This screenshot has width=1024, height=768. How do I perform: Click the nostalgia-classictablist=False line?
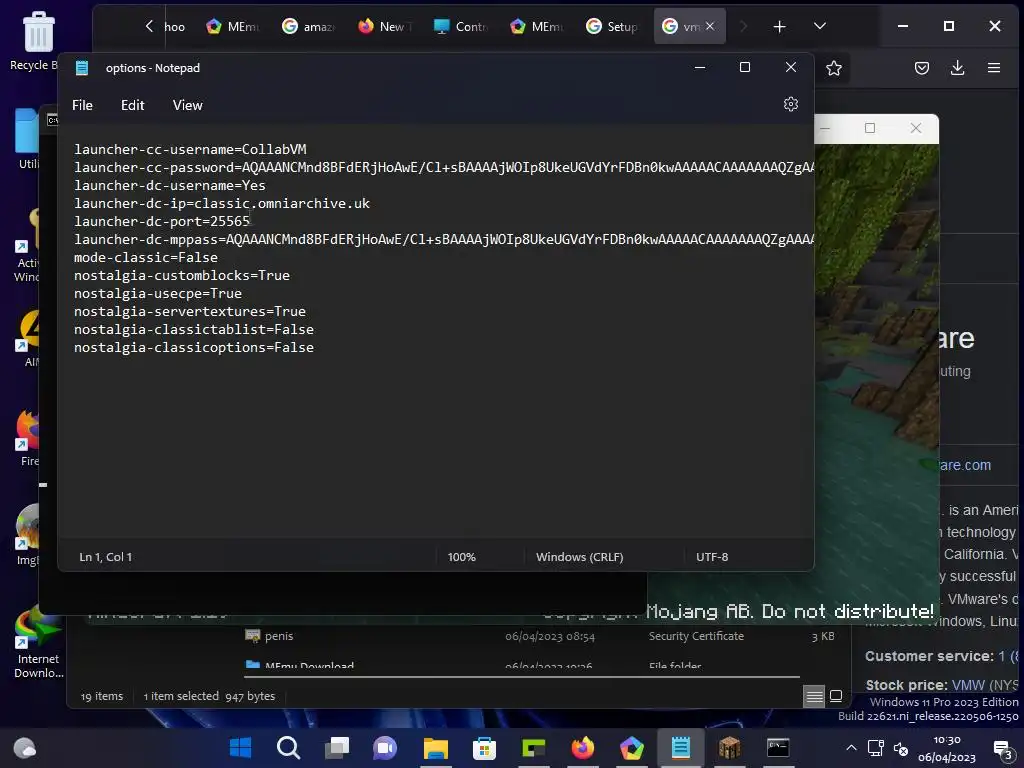click(x=194, y=330)
